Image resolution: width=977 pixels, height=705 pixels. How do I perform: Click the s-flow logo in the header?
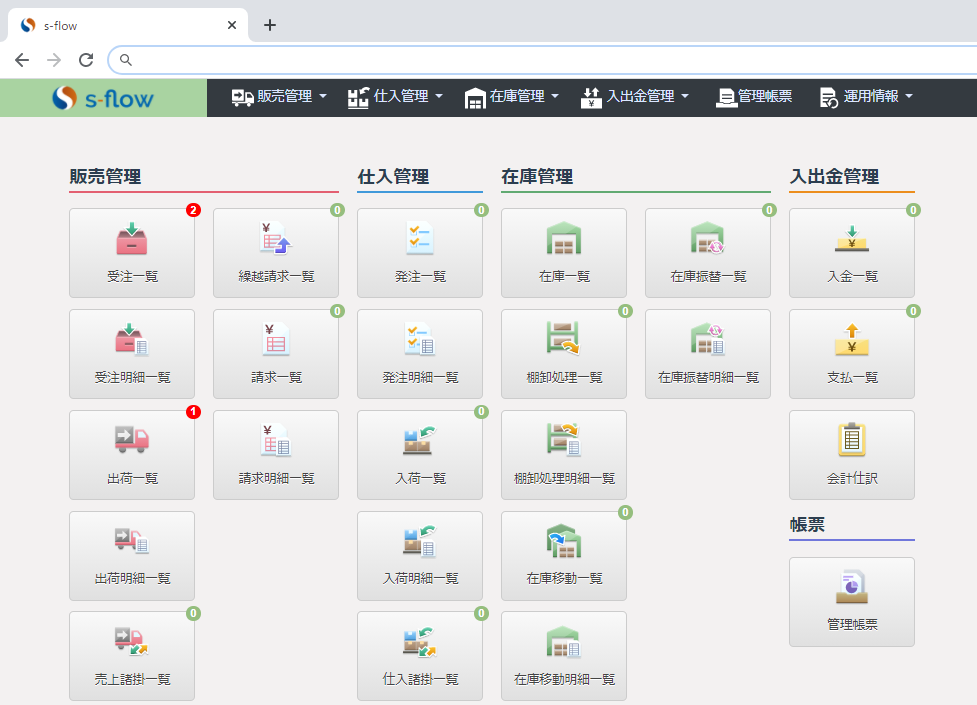coord(103,98)
